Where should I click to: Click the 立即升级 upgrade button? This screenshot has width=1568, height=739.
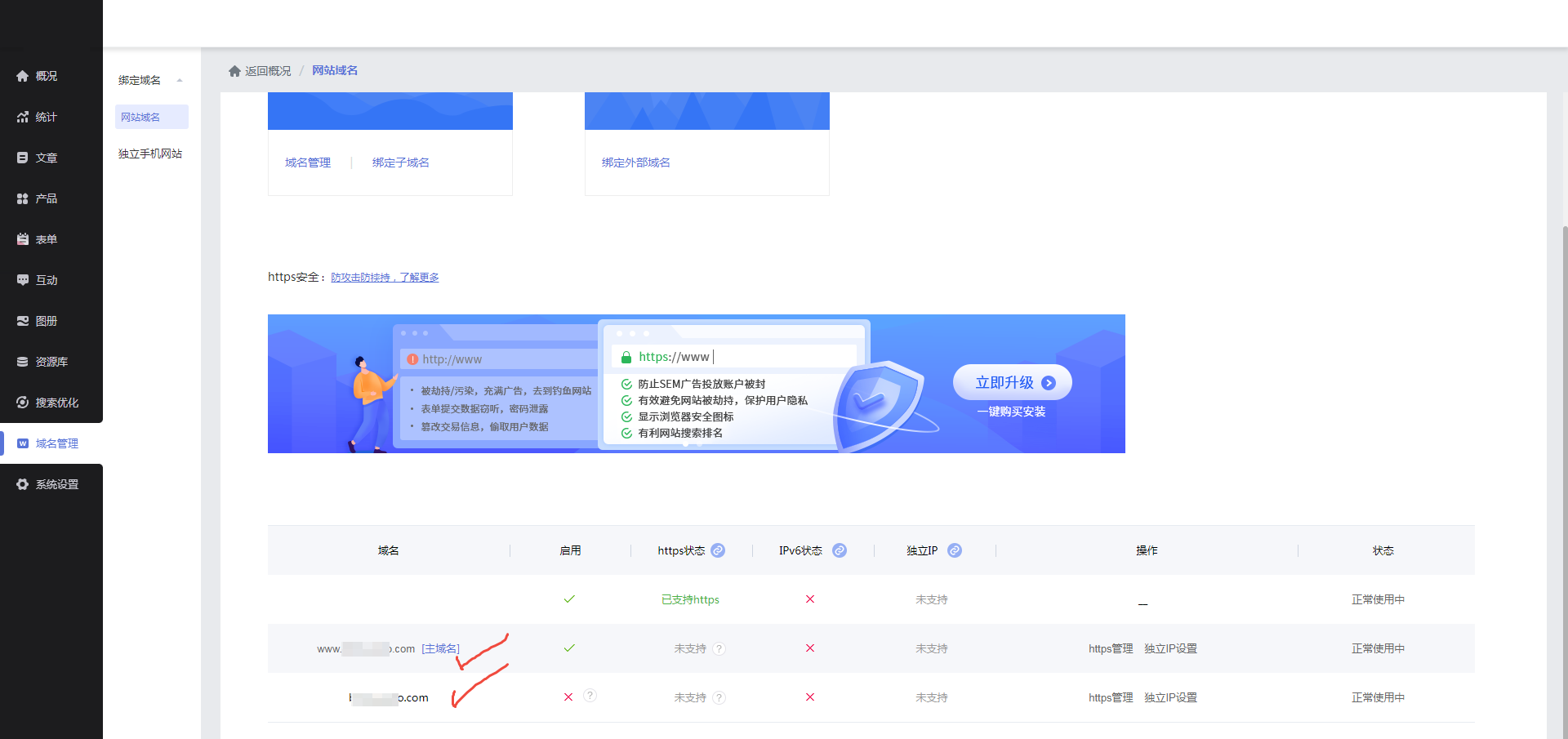[x=1012, y=383]
